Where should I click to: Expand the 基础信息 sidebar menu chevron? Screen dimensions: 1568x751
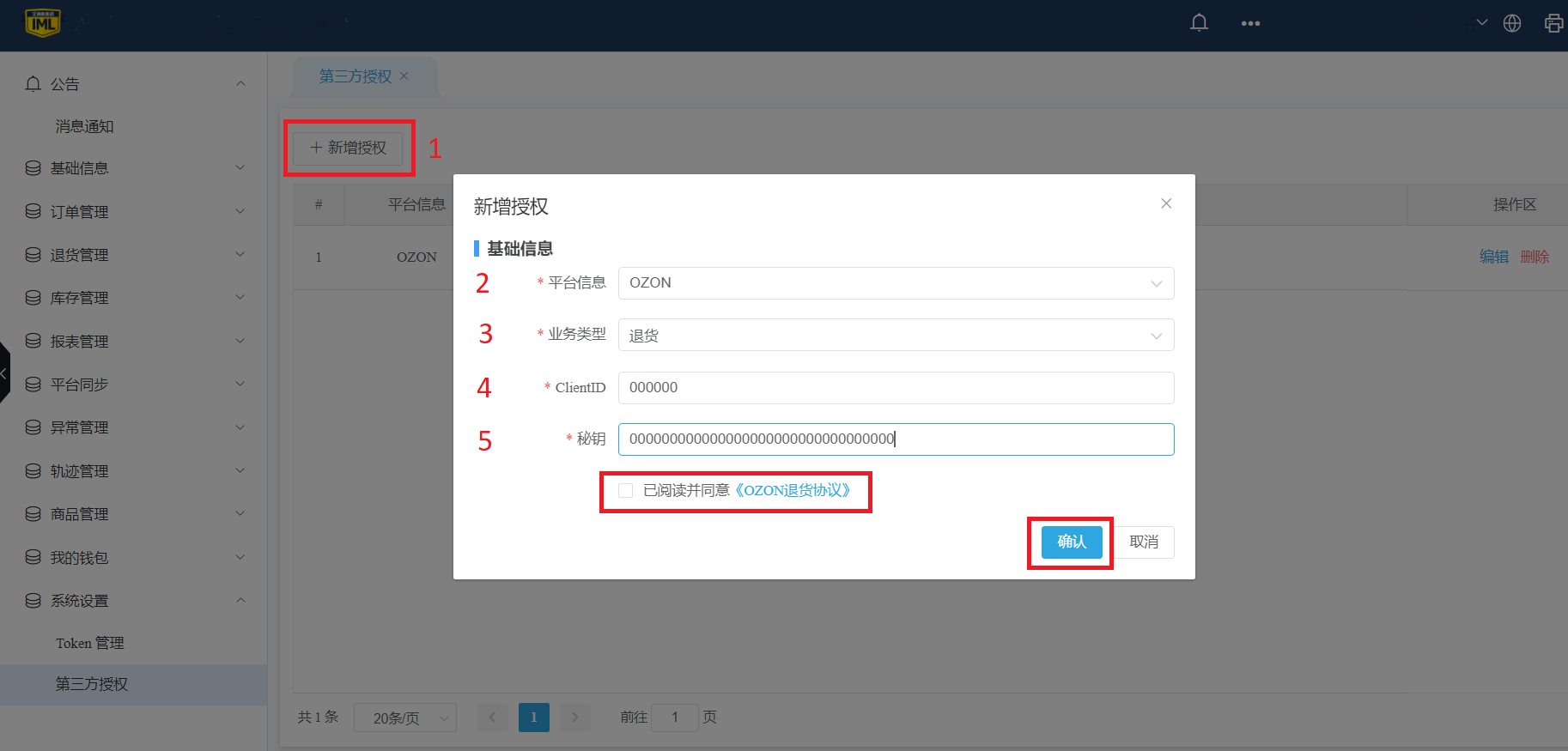tap(240, 168)
